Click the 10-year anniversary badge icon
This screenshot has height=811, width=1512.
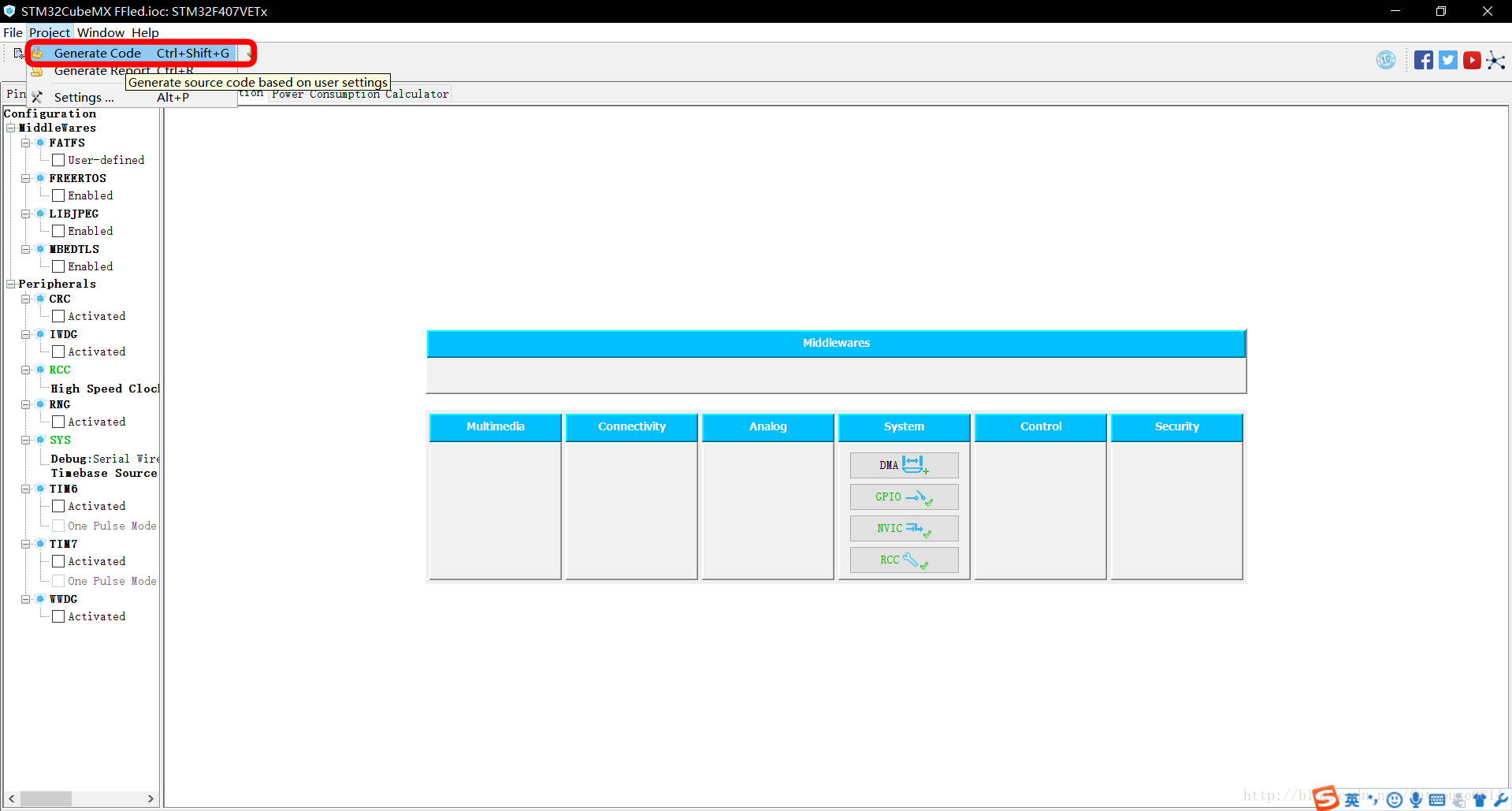point(1386,60)
